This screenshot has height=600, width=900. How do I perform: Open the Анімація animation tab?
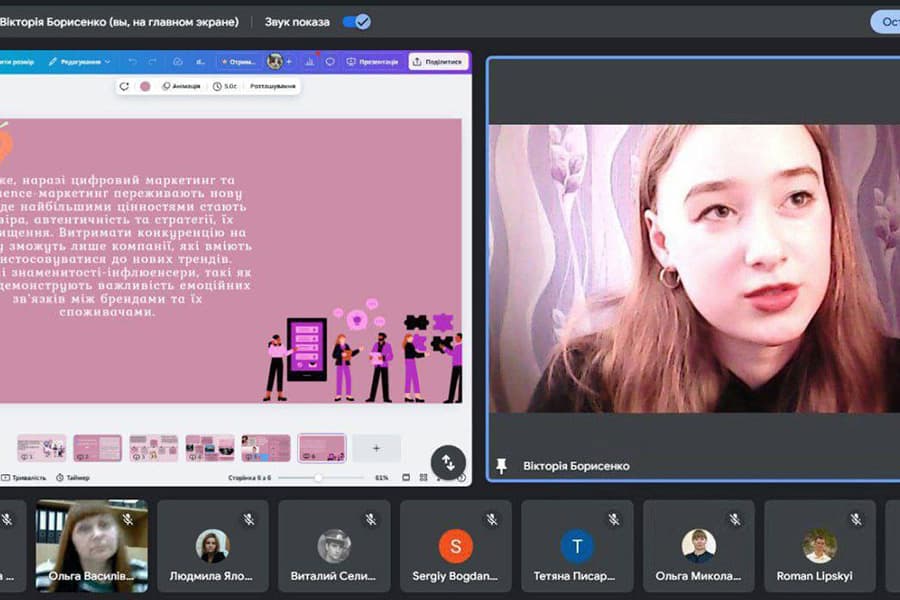tap(181, 86)
